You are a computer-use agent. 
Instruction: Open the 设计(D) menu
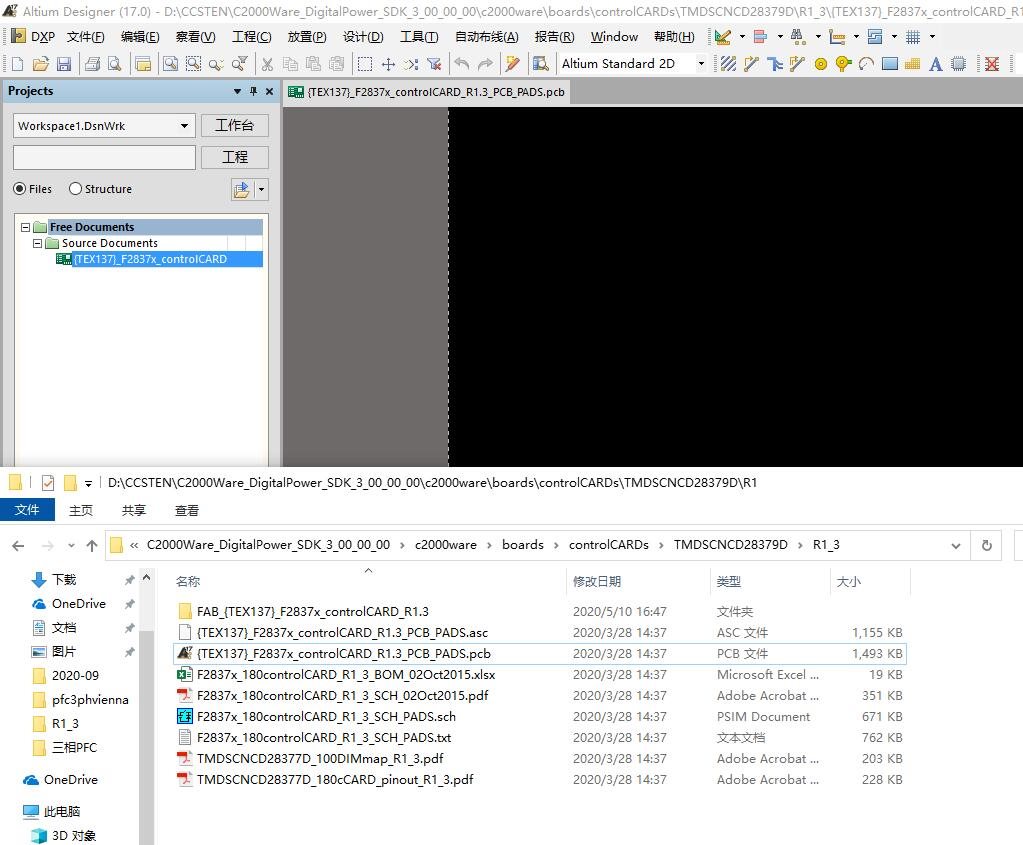coord(363,37)
